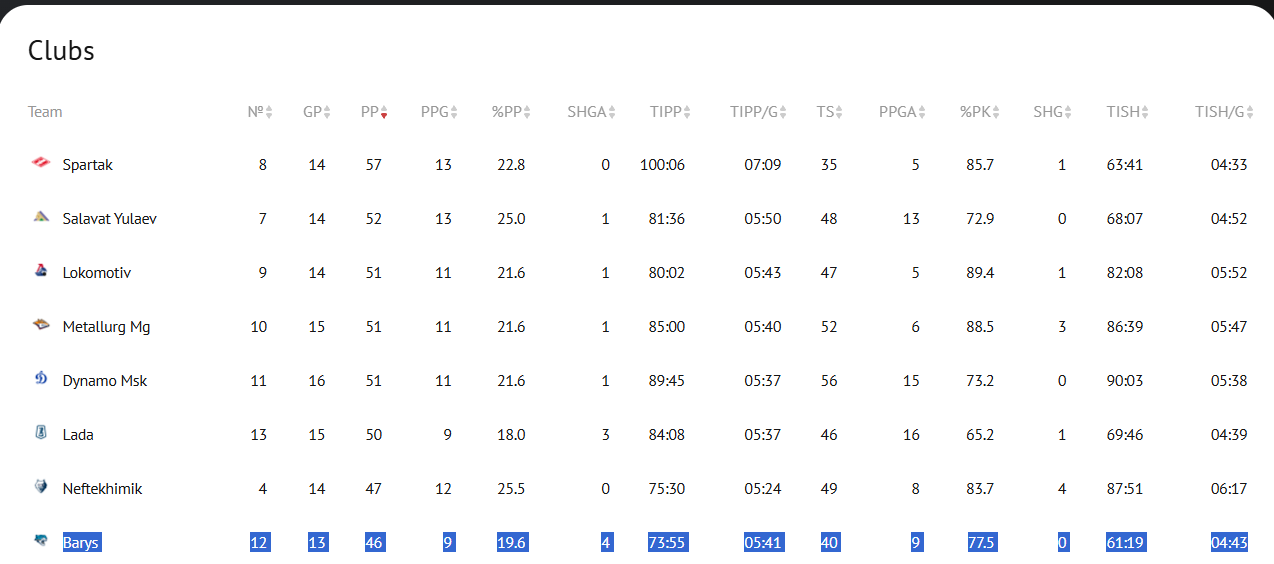
Task: Click the Spartak team logo
Action: [x=40, y=164]
